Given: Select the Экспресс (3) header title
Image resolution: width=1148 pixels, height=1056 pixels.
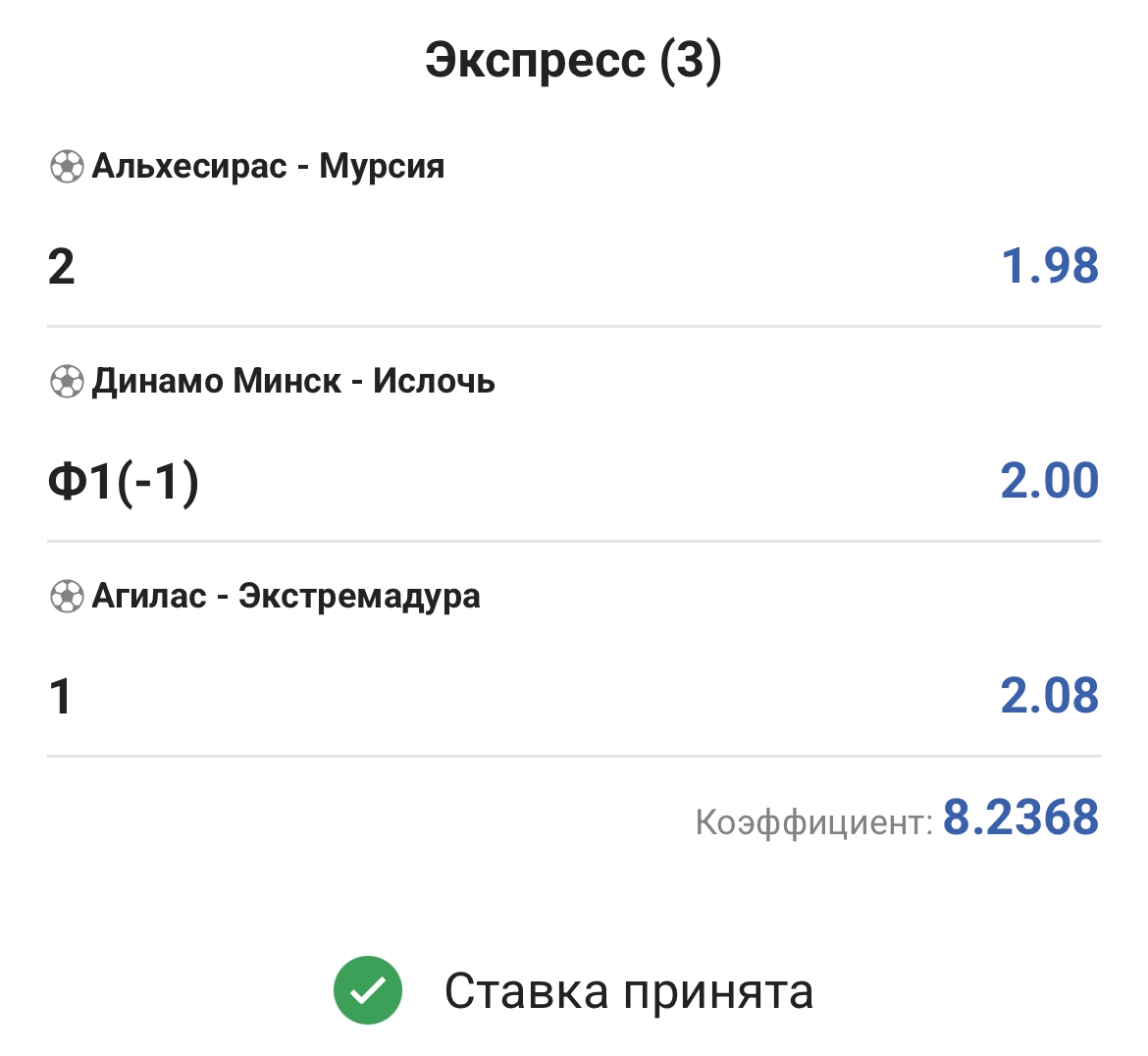Looking at the screenshot, I should click(573, 61).
